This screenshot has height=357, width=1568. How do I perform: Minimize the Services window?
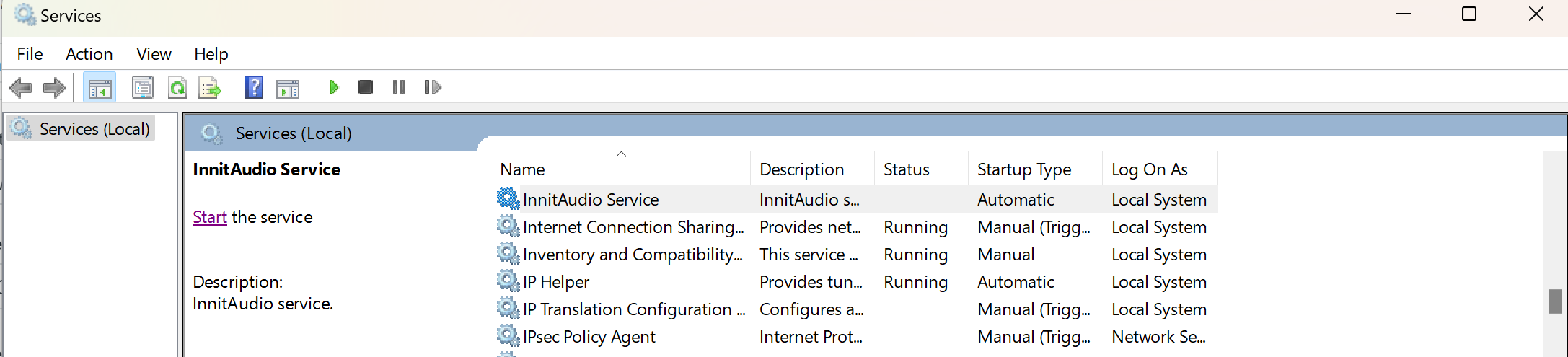click(x=1404, y=14)
